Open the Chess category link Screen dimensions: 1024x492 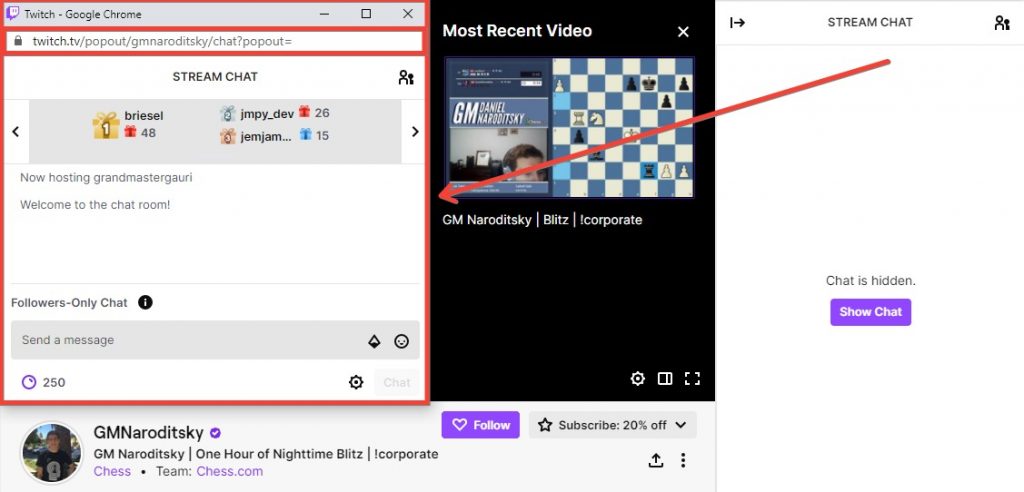[x=112, y=471]
